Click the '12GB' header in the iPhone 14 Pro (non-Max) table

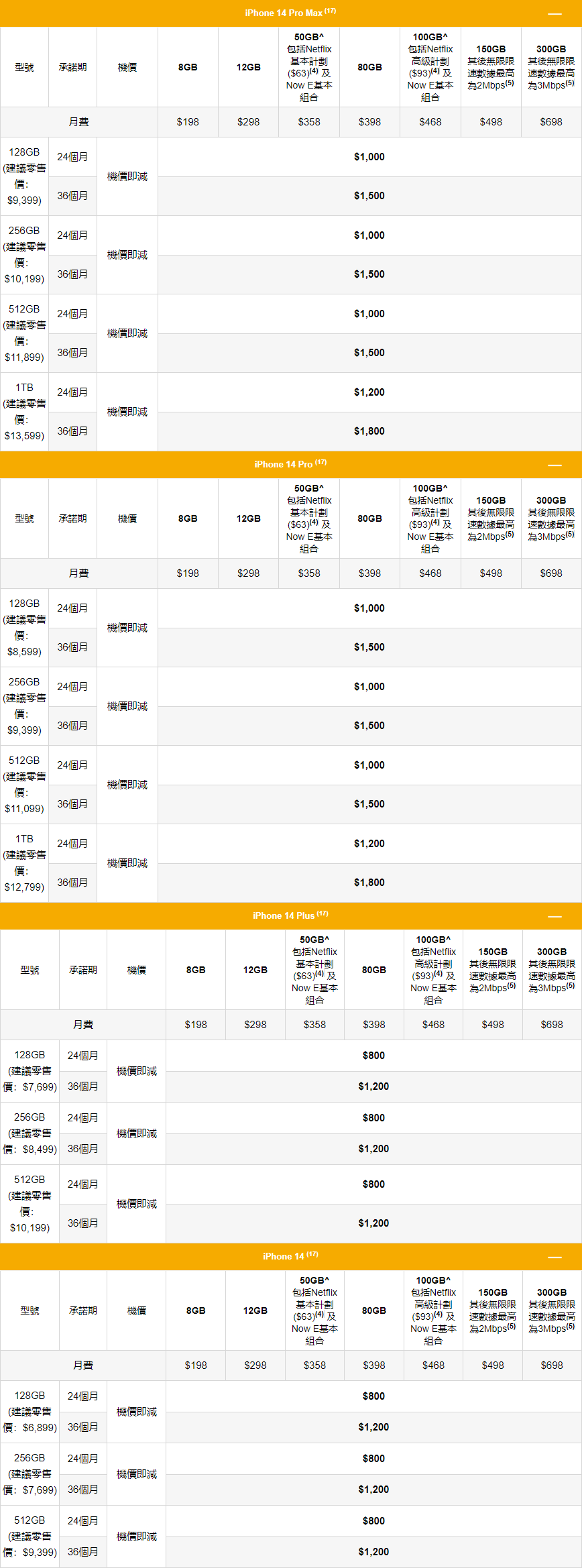248,518
